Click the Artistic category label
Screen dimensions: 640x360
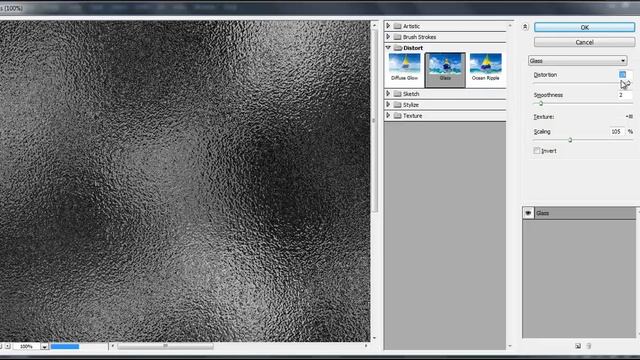[x=411, y=26]
